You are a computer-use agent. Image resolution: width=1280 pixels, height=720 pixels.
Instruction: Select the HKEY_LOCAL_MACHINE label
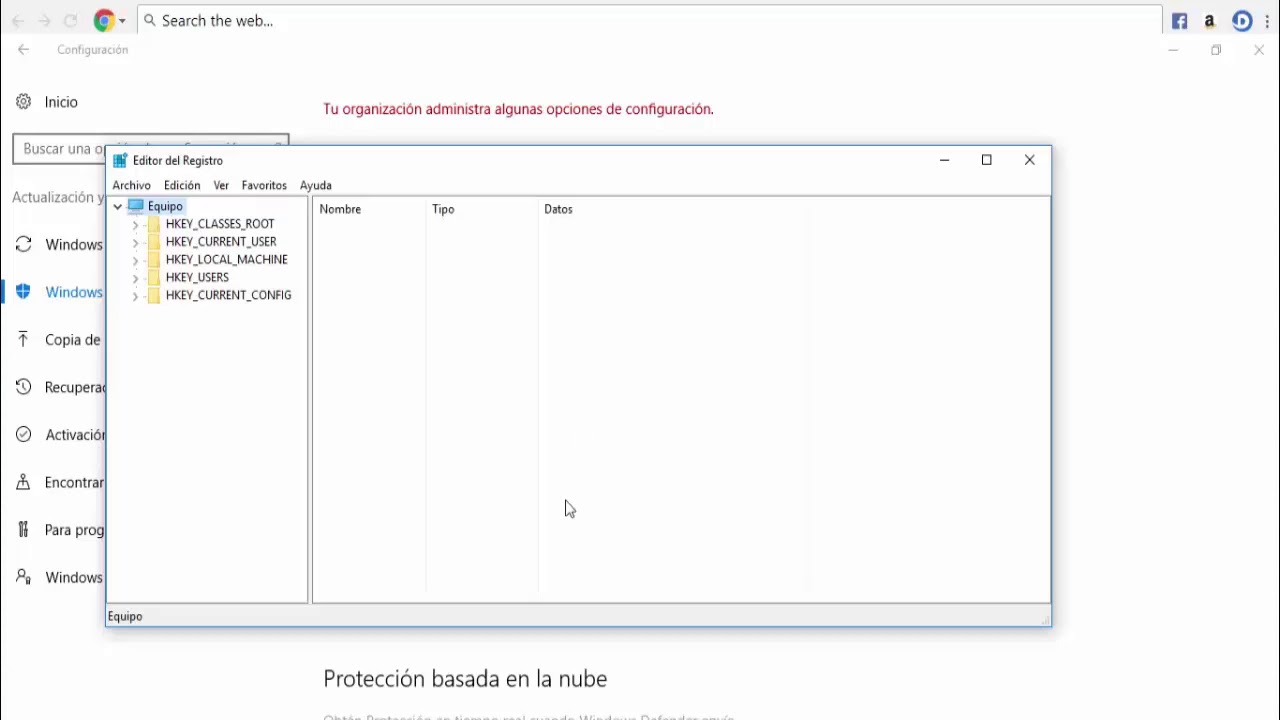tap(227, 260)
